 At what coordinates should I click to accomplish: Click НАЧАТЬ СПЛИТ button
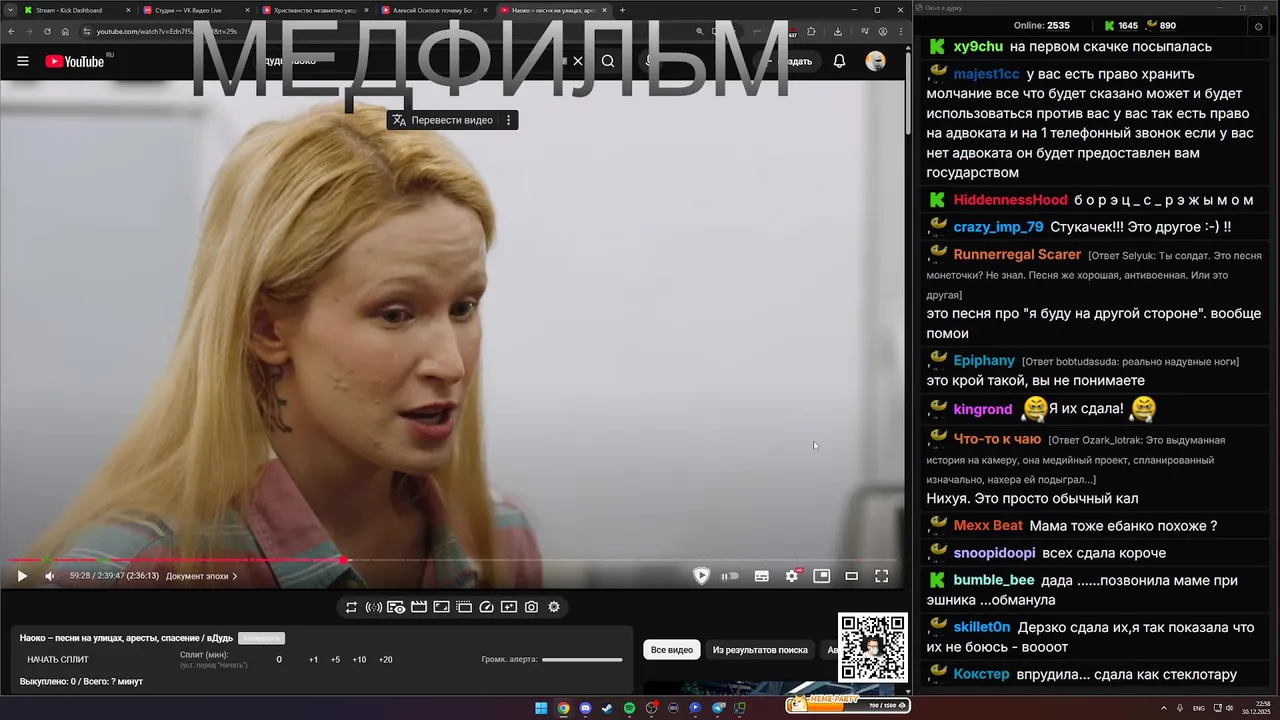(x=58, y=660)
